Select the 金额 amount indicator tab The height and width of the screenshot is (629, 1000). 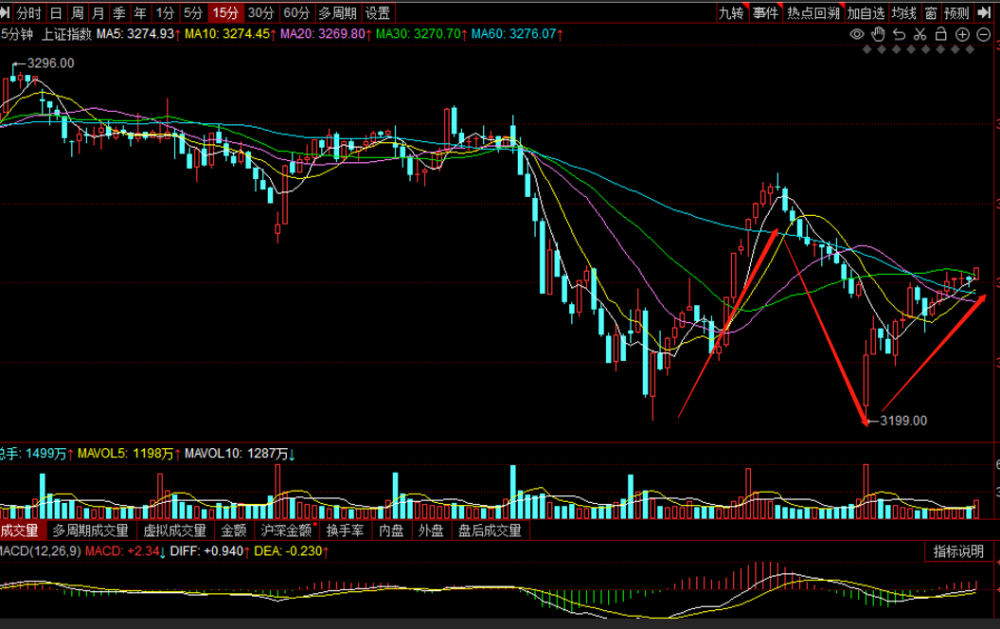pos(234,530)
